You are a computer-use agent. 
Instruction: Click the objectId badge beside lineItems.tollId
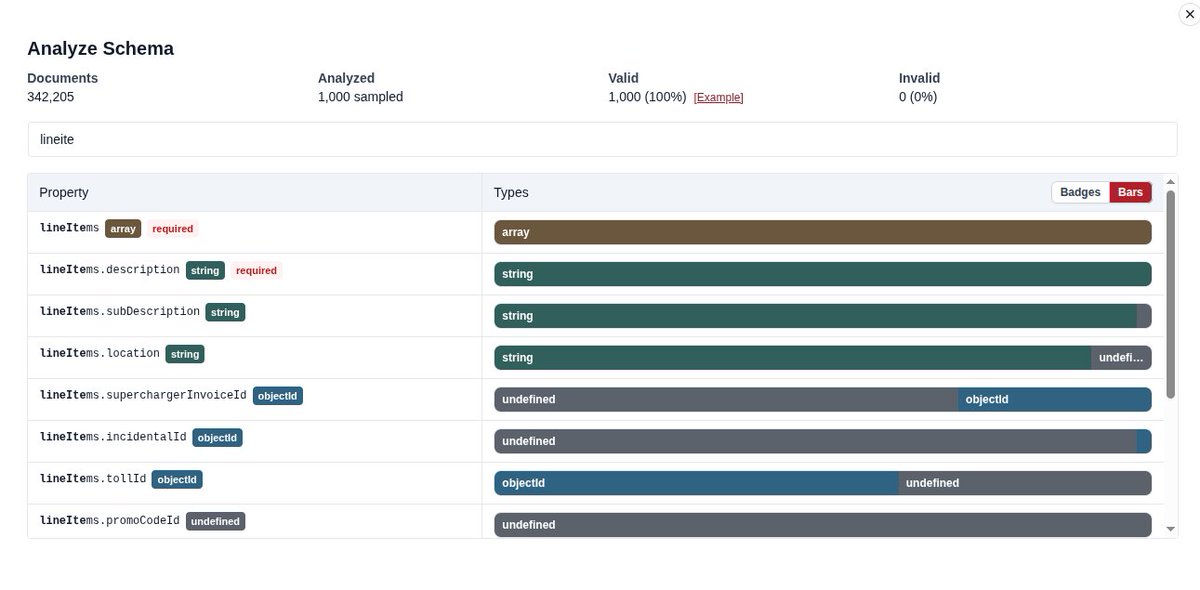click(177, 480)
